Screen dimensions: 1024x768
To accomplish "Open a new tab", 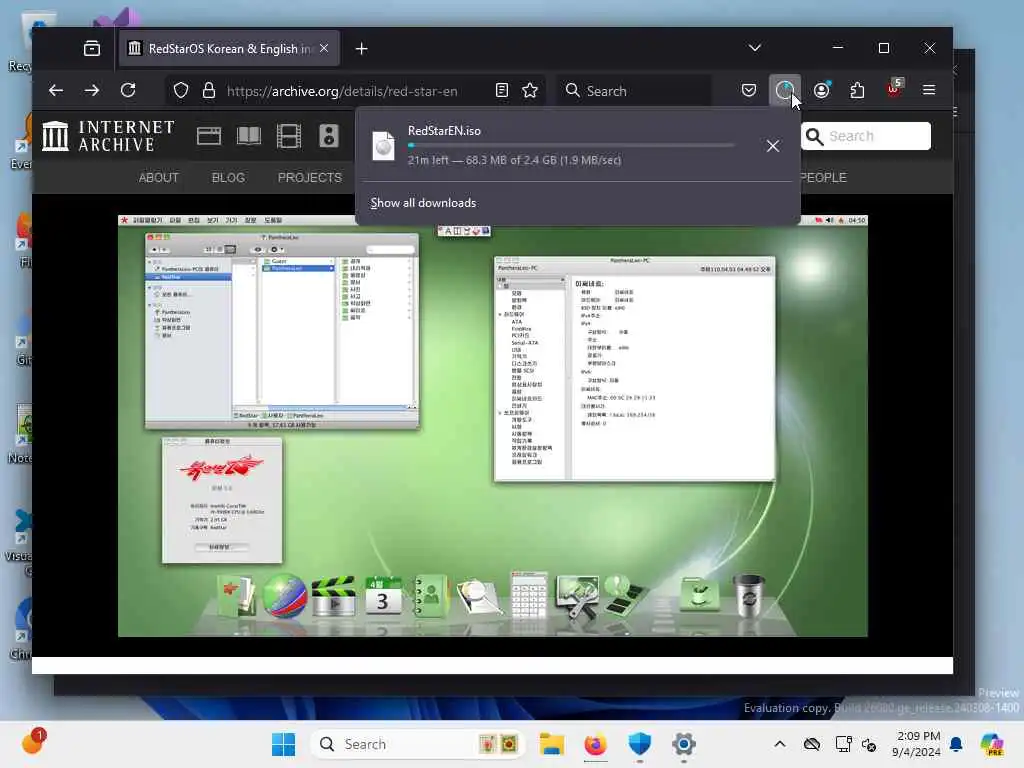I will pos(361,49).
